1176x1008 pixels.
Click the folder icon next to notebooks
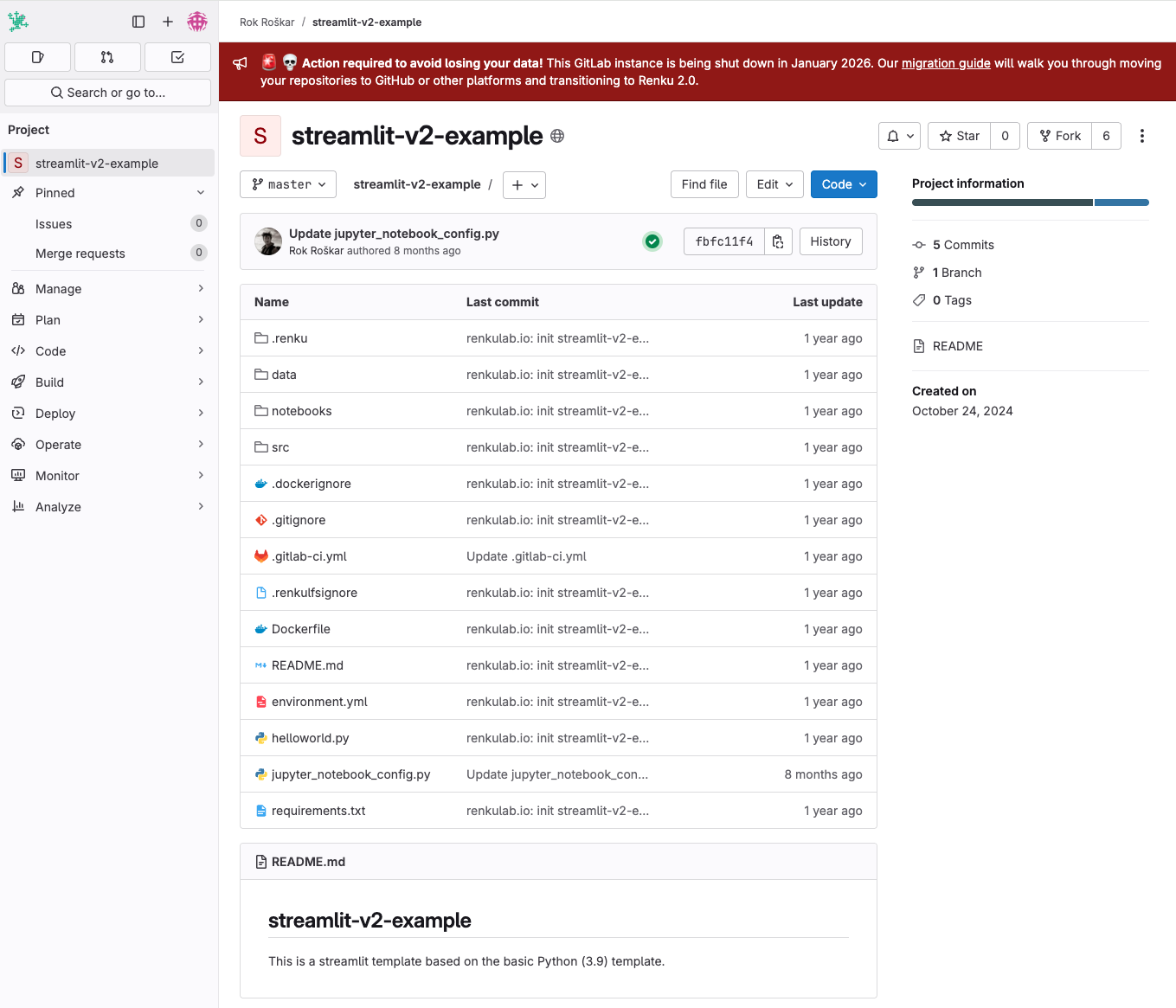261,411
